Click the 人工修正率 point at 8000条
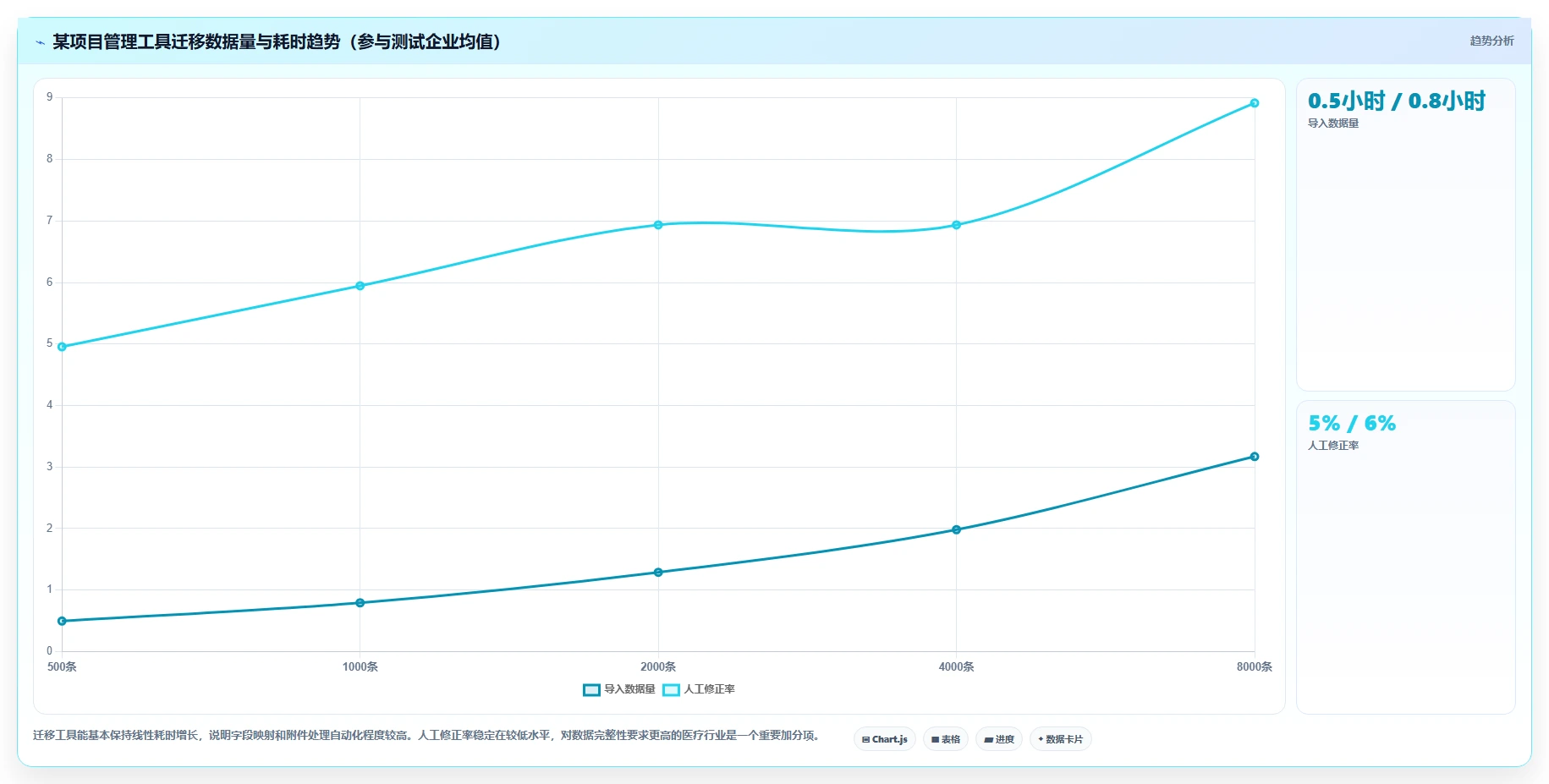This screenshot has width=1549, height=784. pyautogui.click(x=1255, y=103)
